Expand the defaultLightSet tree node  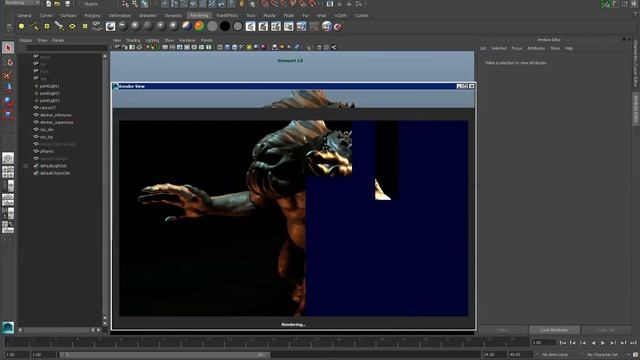click(26, 166)
